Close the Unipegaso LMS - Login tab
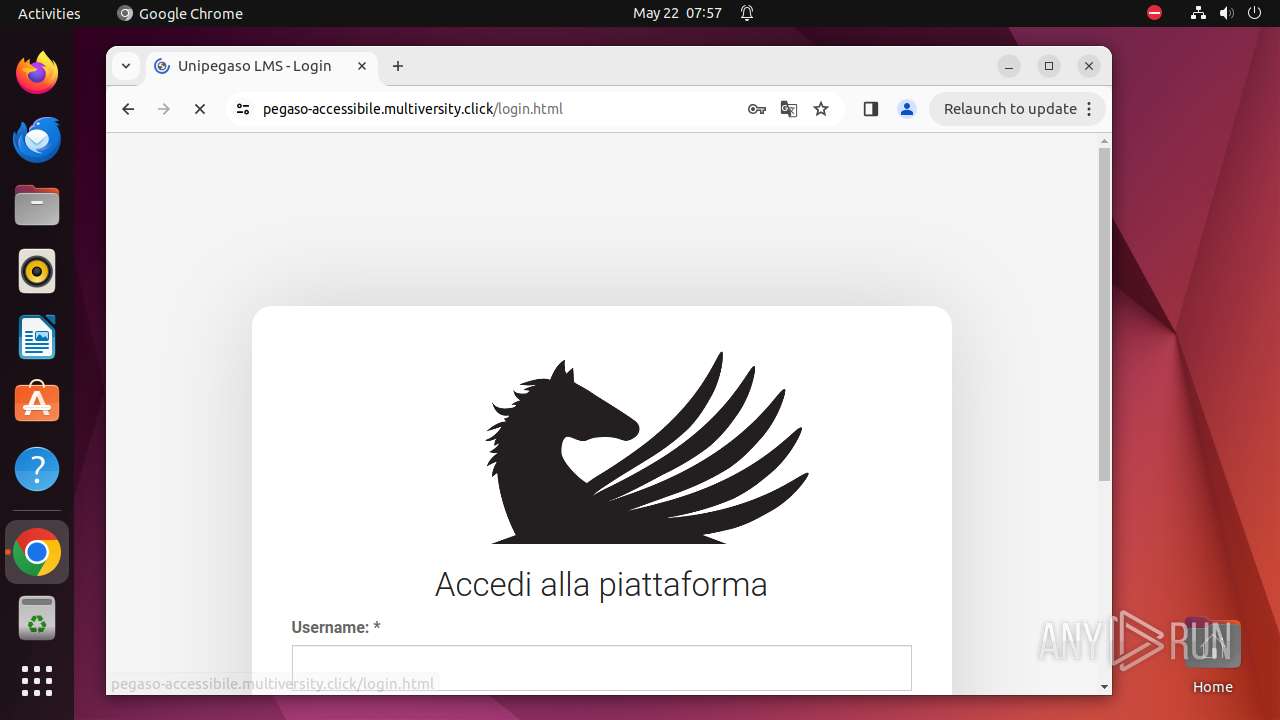The width and height of the screenshot is (1280, 720). (x=362, y=66)
